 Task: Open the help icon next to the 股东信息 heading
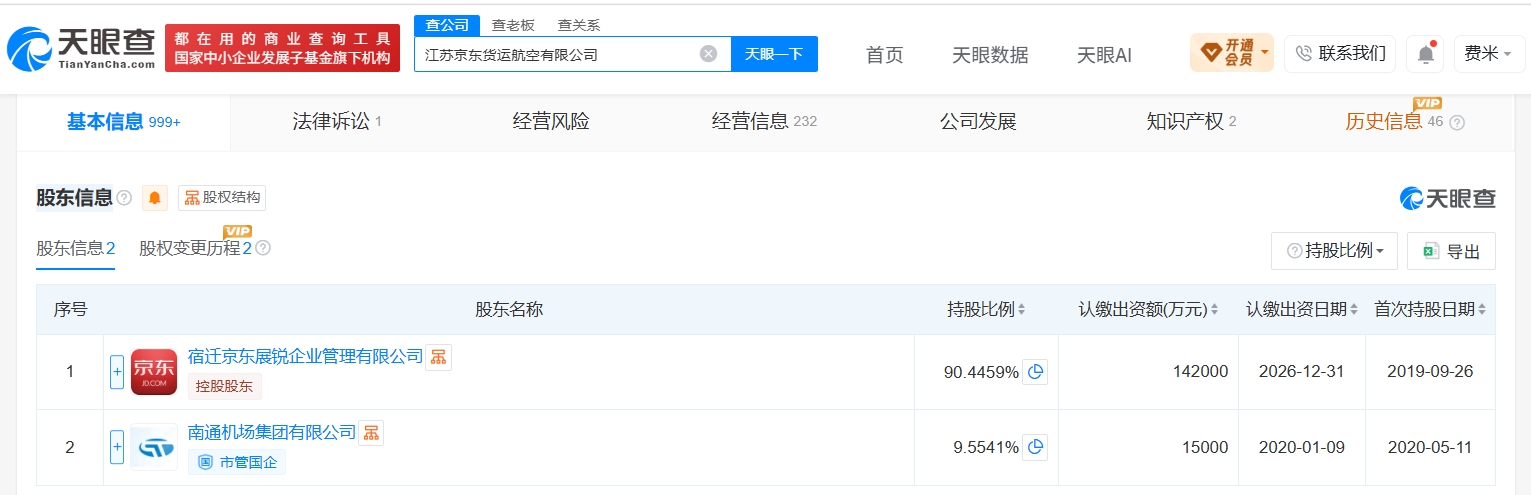click(124, 198)
